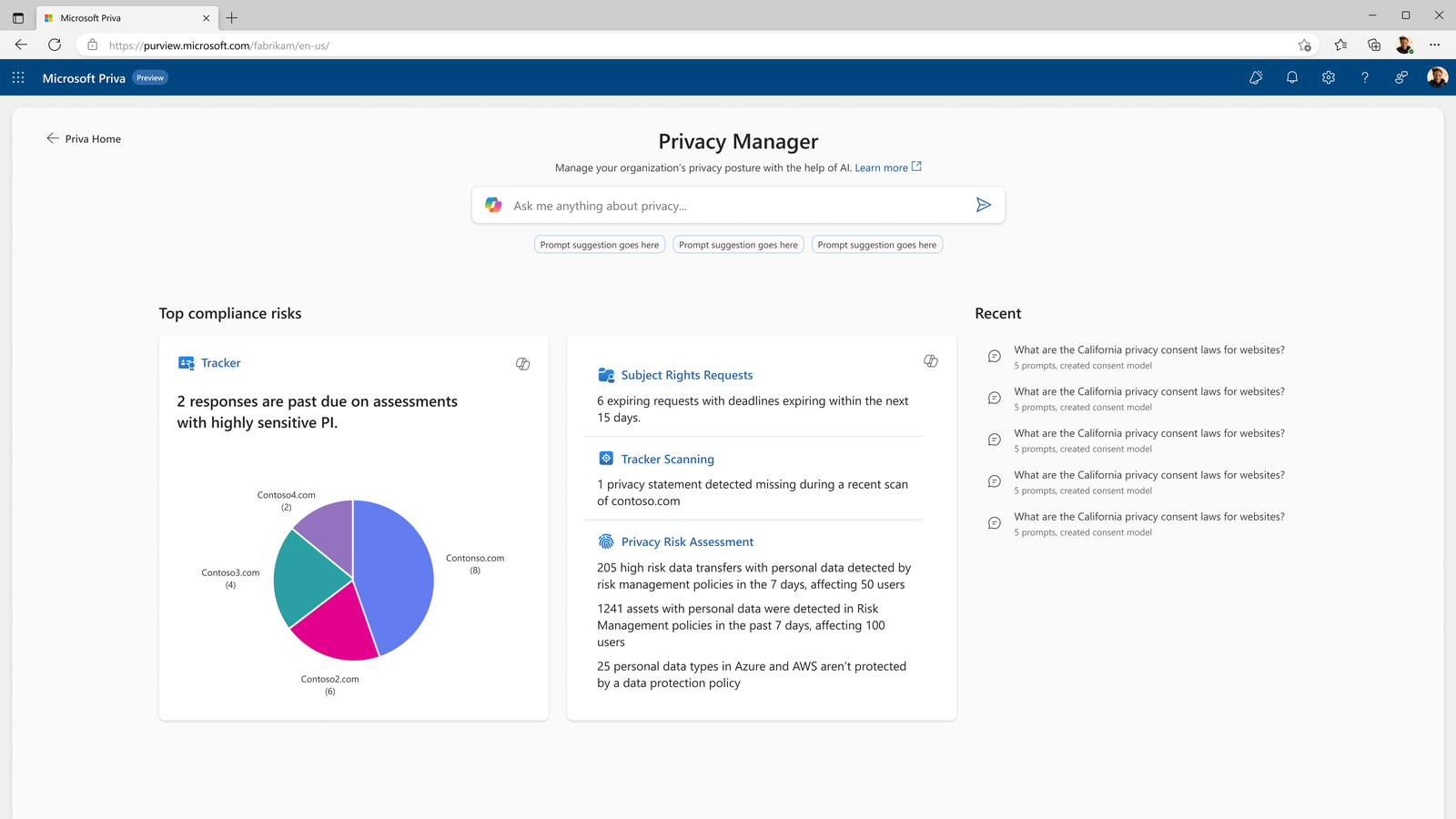Click the last prompt suggestion chip
1456x819 pixels.
tap(877, 245)
